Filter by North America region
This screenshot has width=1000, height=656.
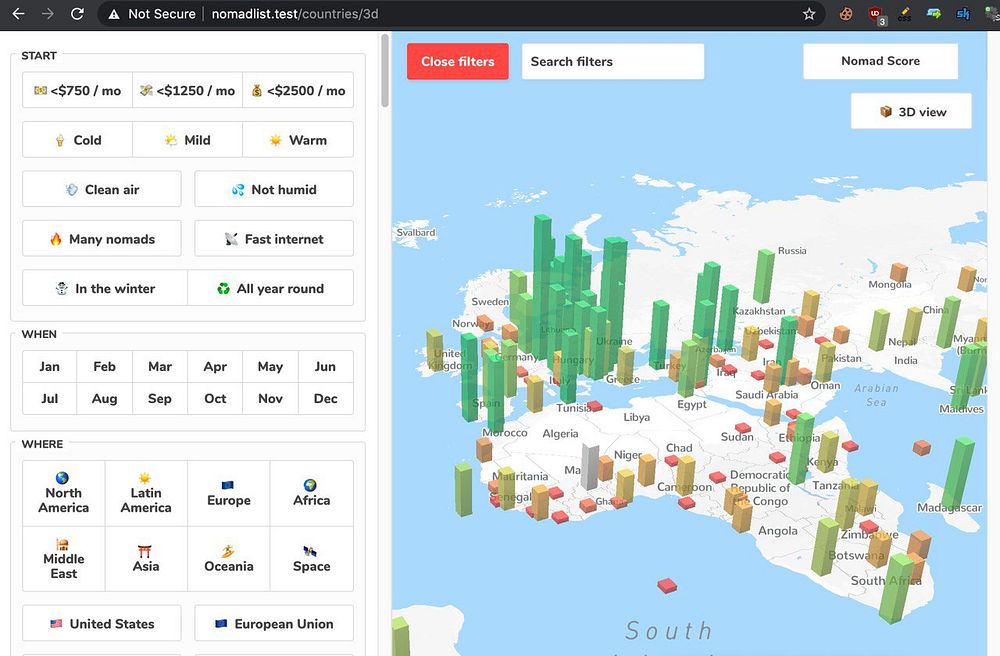coord(63,493)
